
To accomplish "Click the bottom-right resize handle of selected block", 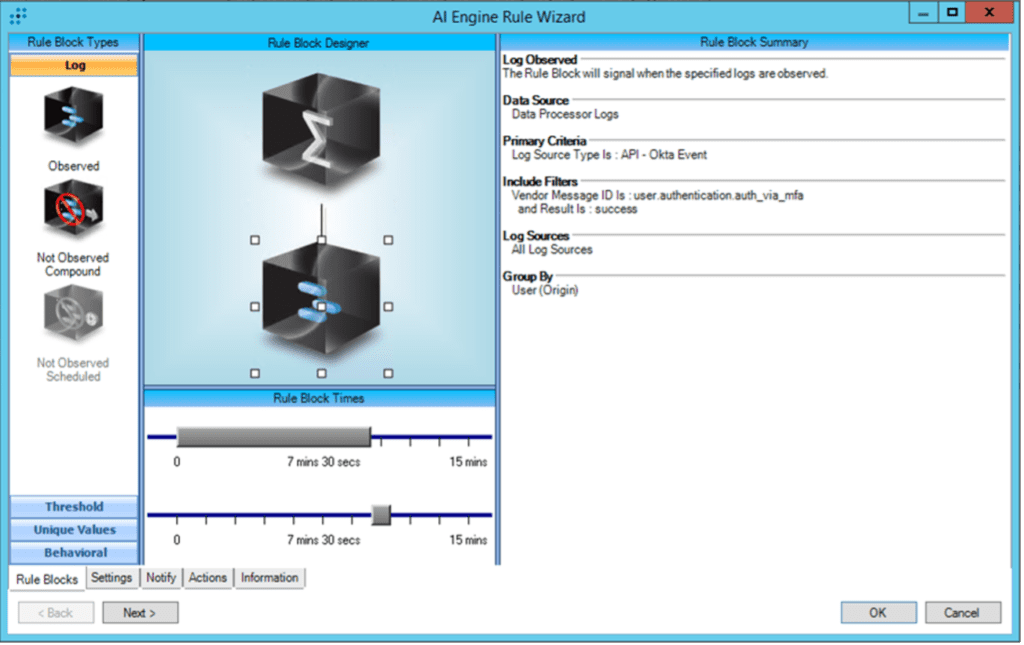I will coord(388,373).
